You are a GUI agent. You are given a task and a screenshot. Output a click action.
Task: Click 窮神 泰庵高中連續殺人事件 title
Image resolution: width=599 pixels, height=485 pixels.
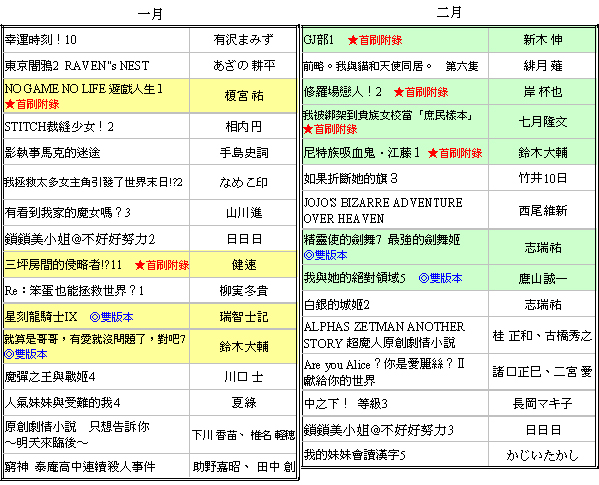(80, 466)
